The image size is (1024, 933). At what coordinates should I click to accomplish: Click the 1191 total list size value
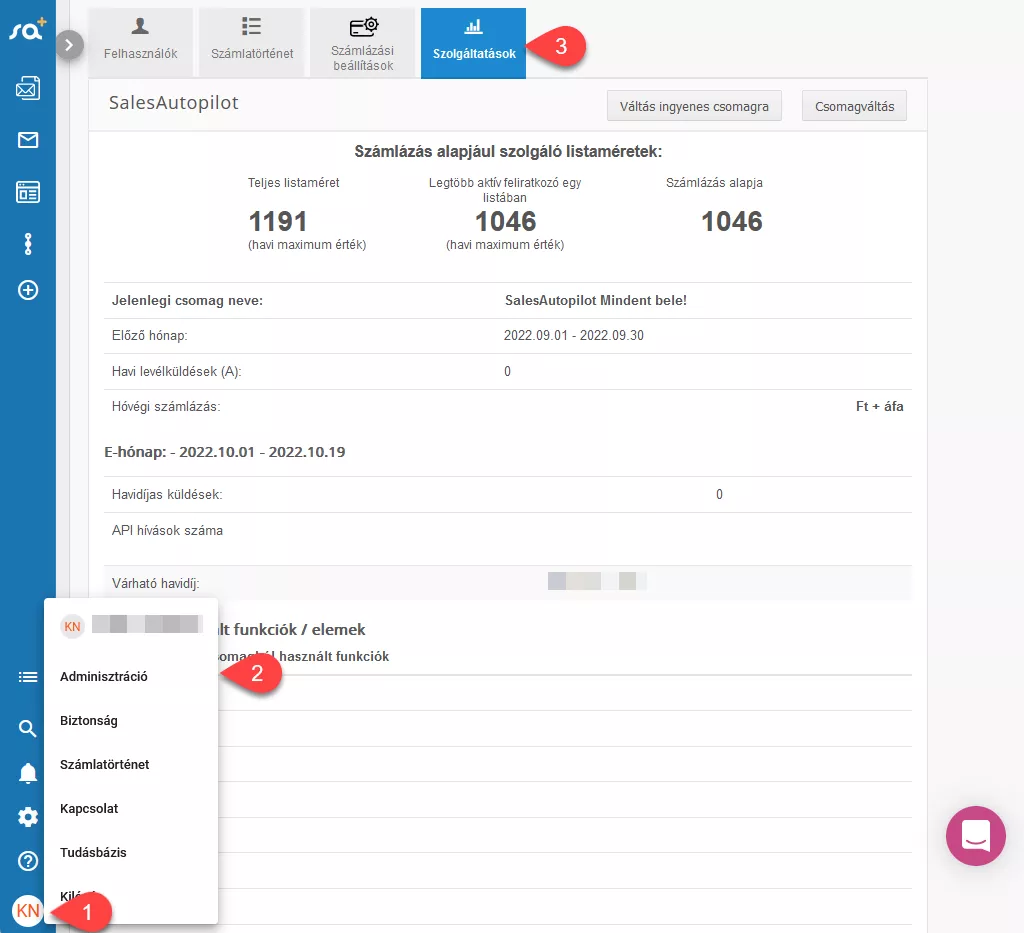(278, 221)
